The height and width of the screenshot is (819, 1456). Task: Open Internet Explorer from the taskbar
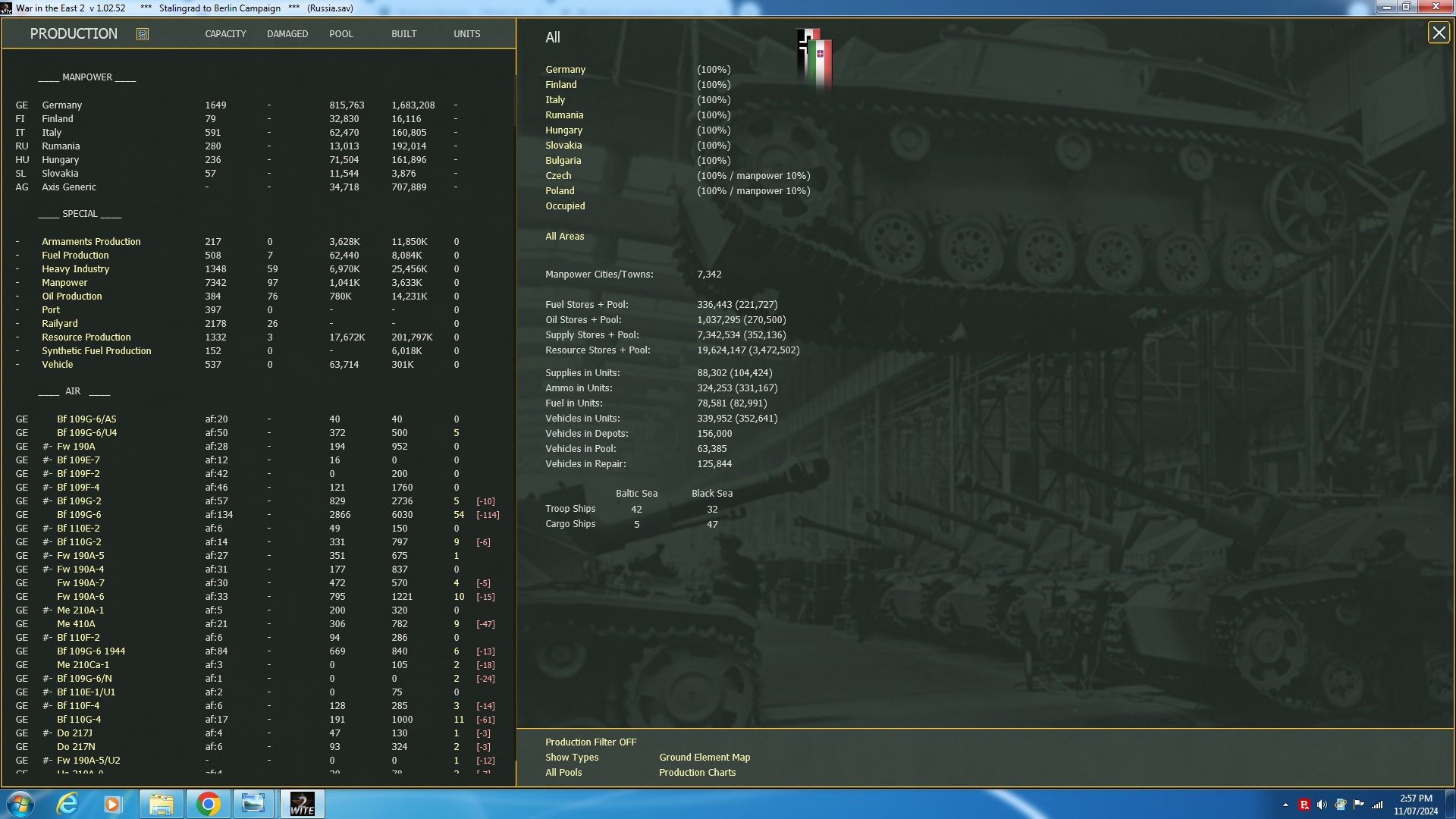click(x=67, y=804)
